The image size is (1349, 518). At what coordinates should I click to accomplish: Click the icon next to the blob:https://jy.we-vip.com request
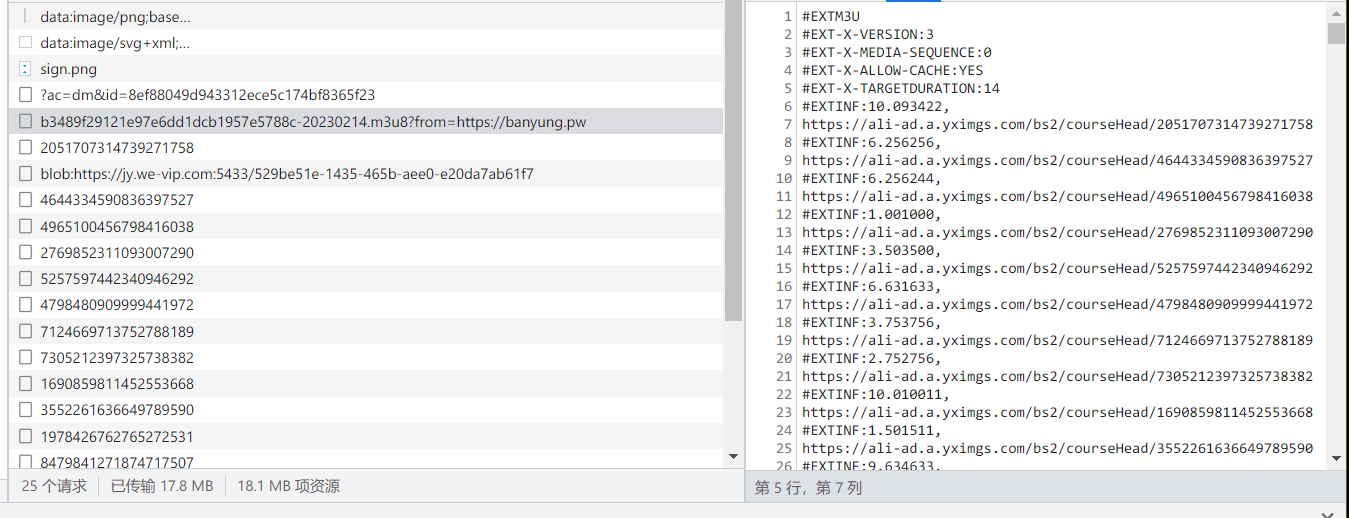(x=25, y=174)
